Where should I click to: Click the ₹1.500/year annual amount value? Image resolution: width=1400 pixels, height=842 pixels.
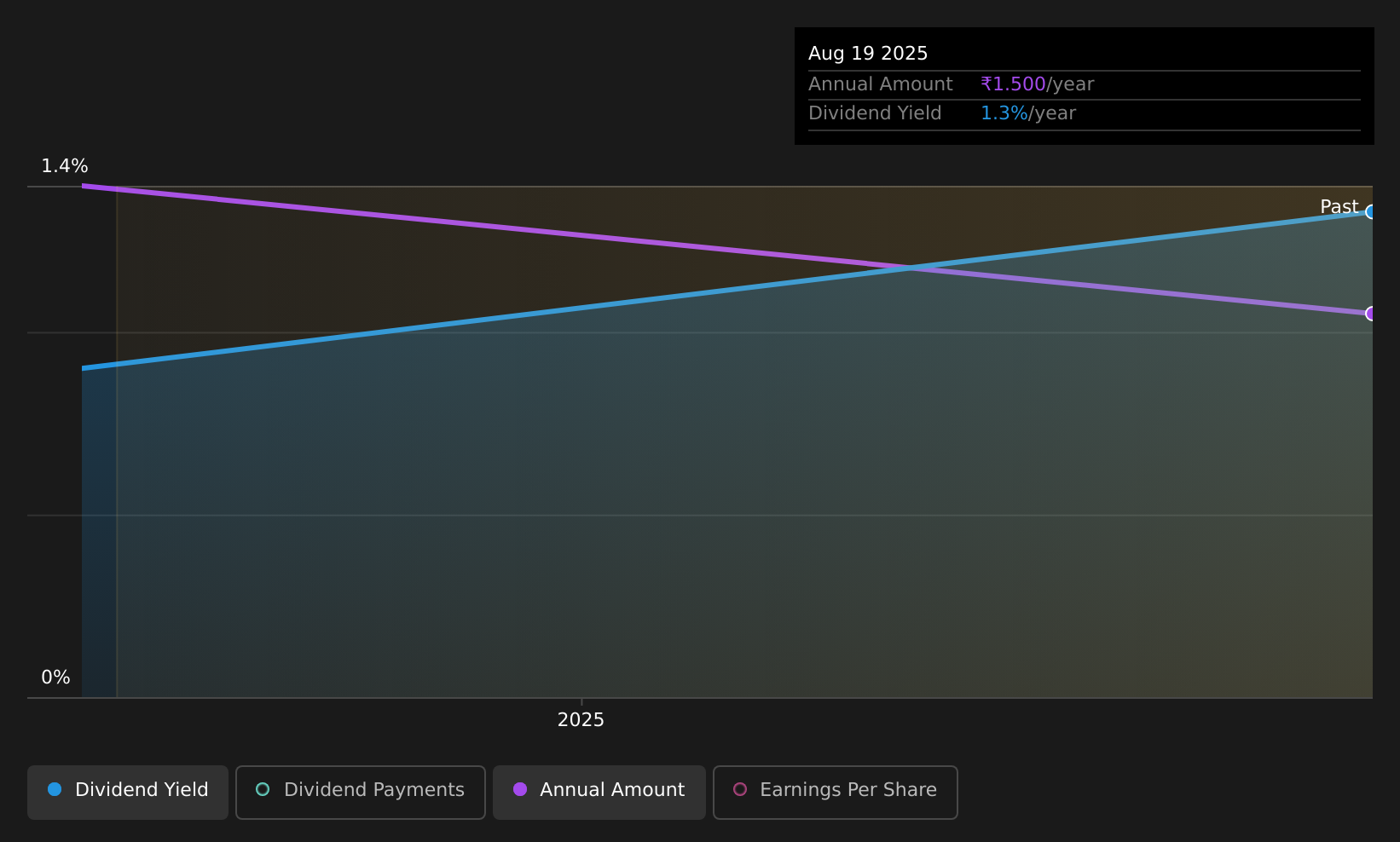1037,84
